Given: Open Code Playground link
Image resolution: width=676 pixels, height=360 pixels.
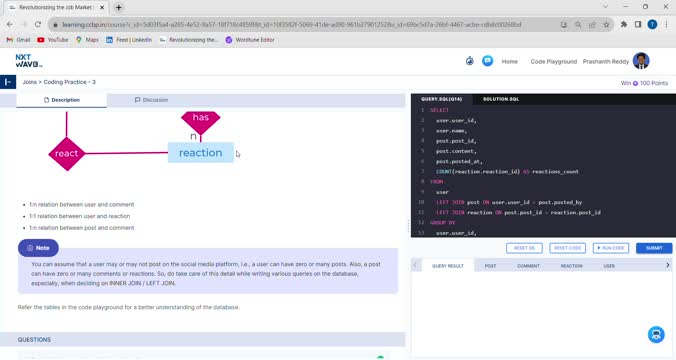Looking at the screenshot, I should pos(554,62).
